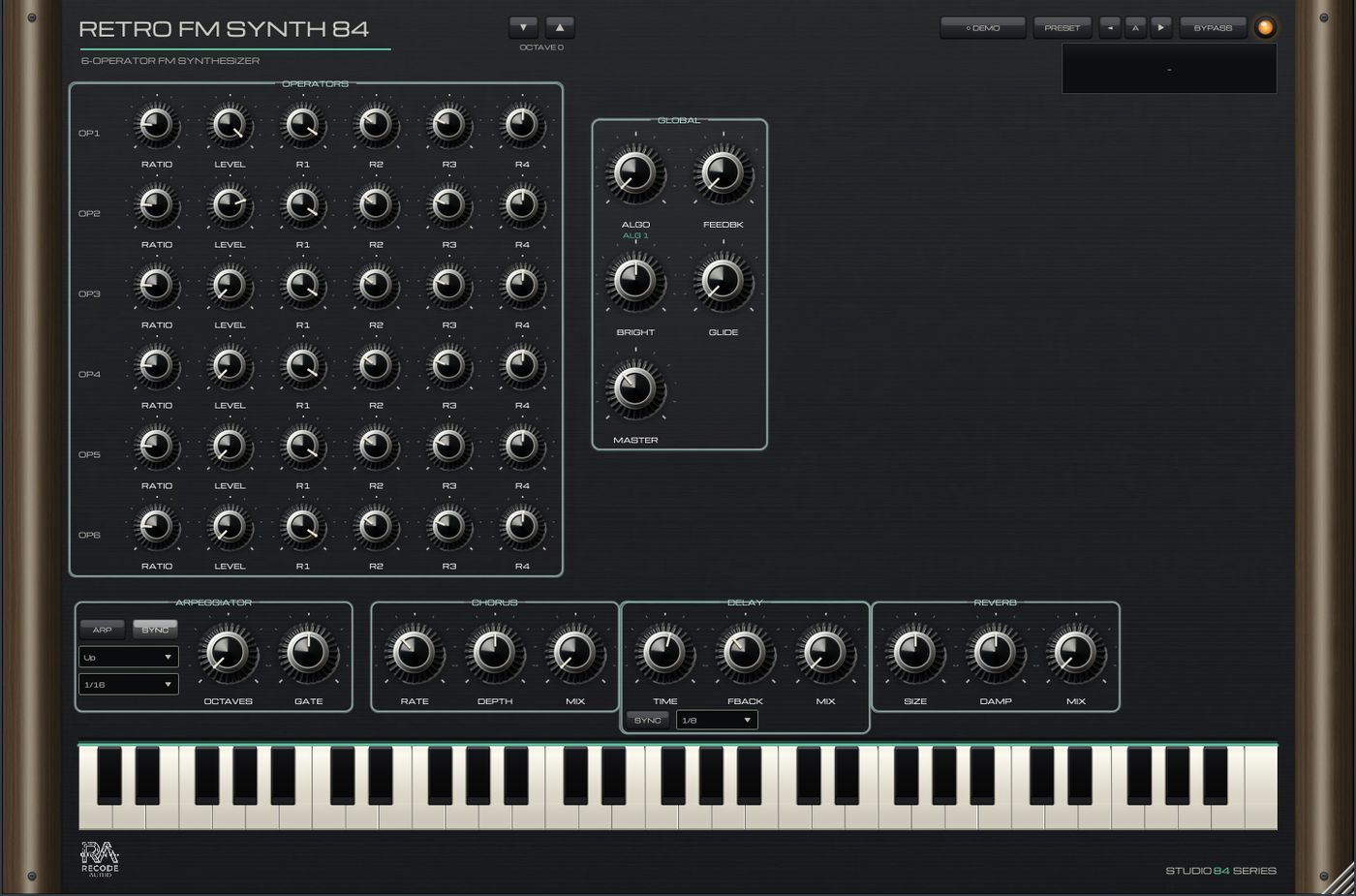Open the arpeggiator 1/16 rate dropdown
The image size is (1356, 896).
tap(128, 684)
